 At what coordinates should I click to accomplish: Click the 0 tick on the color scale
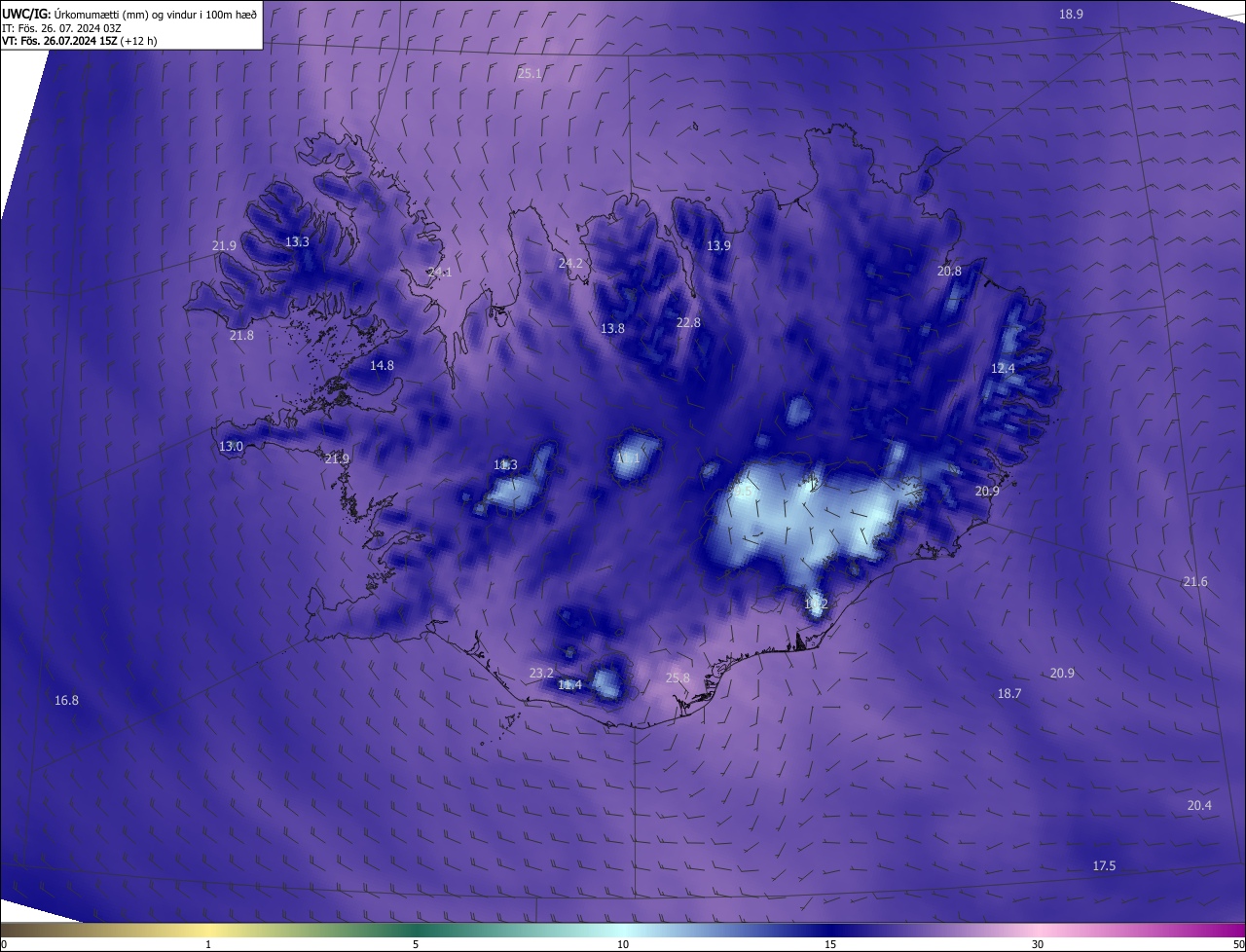[x=3, y=944]
